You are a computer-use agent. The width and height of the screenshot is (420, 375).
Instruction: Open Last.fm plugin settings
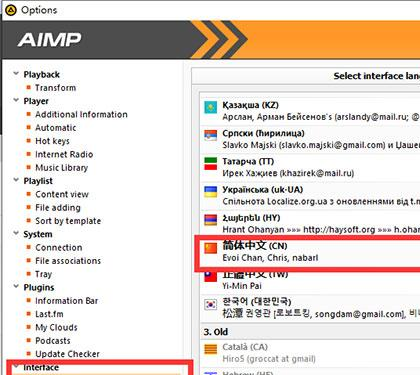pos(49,314)
